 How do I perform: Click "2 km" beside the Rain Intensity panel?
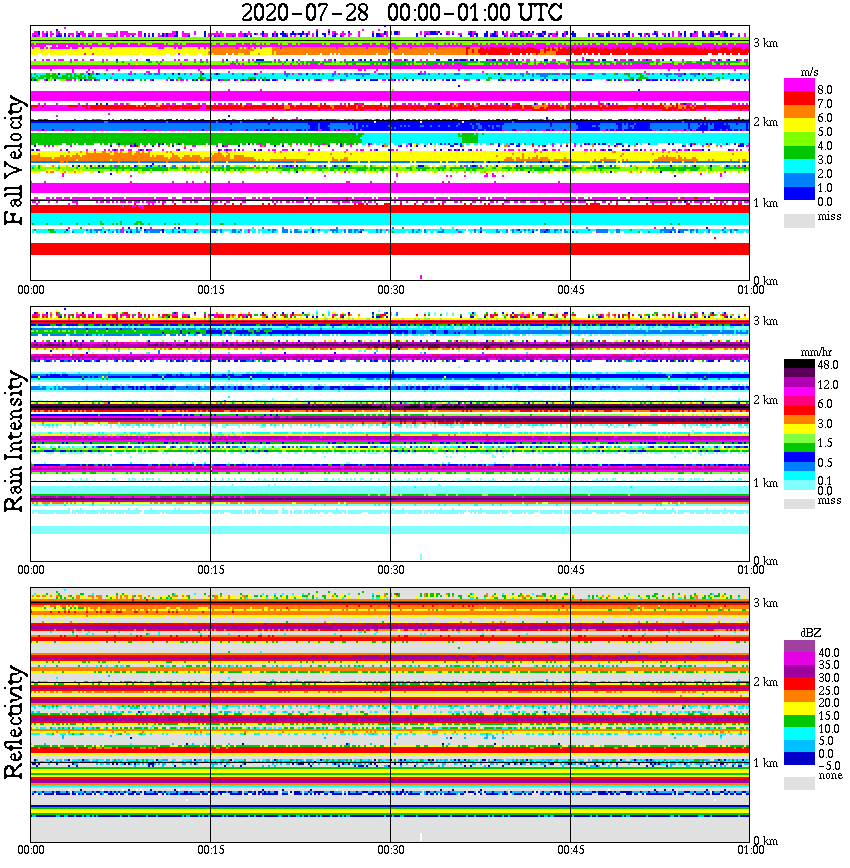click(766, 400)
